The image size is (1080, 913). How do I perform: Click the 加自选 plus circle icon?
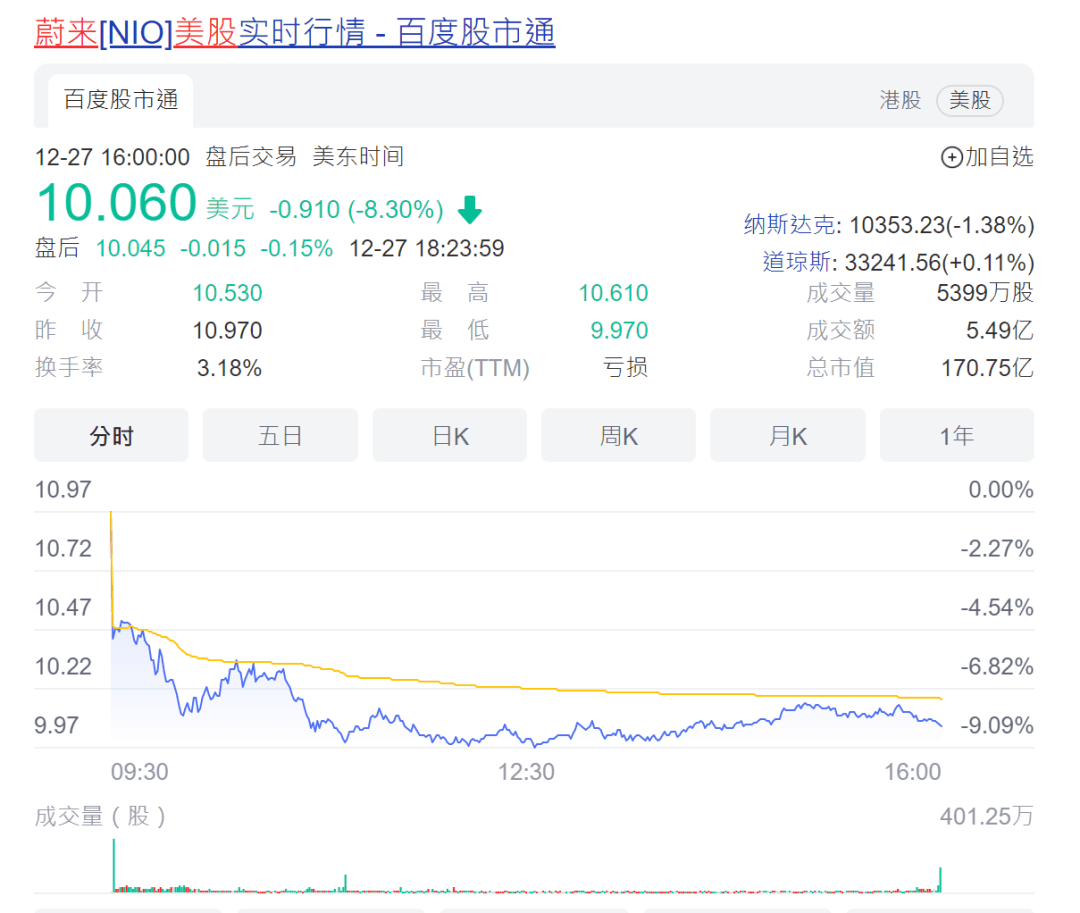tap(951, 157)
